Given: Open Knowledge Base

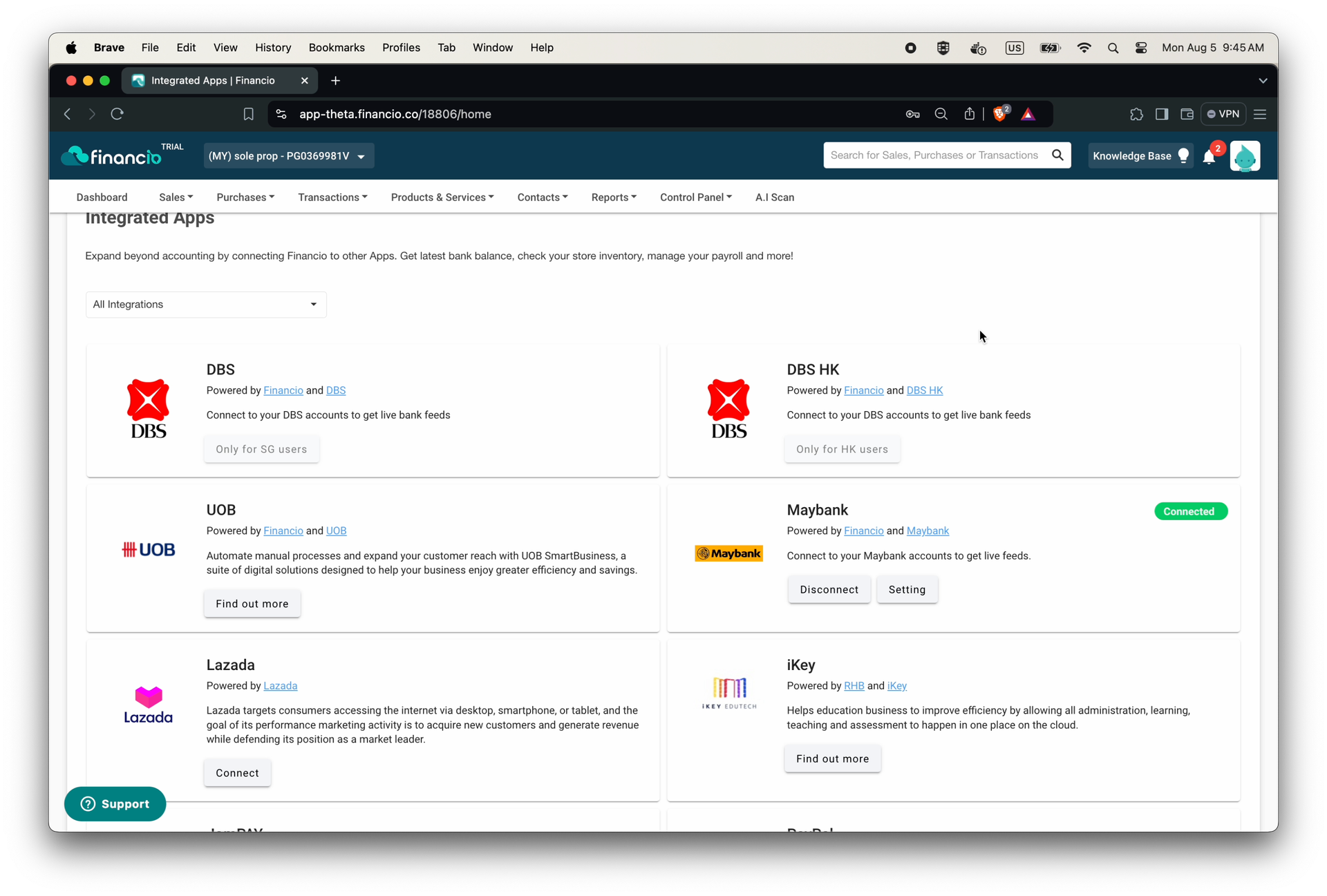Looking at the screenshot, I should [1140, 156].
